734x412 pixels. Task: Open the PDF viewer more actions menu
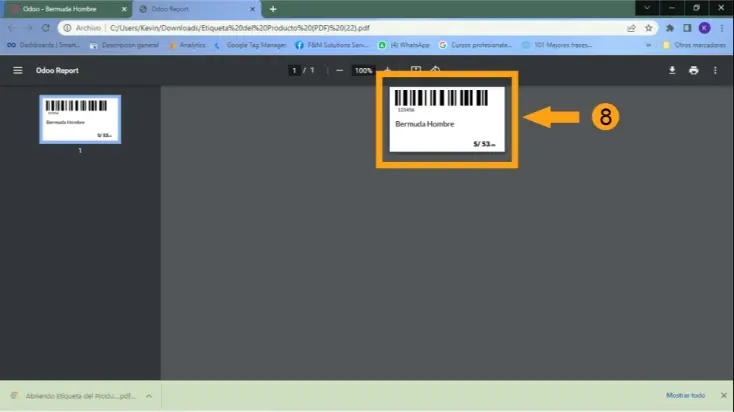(x=715, y=71)
